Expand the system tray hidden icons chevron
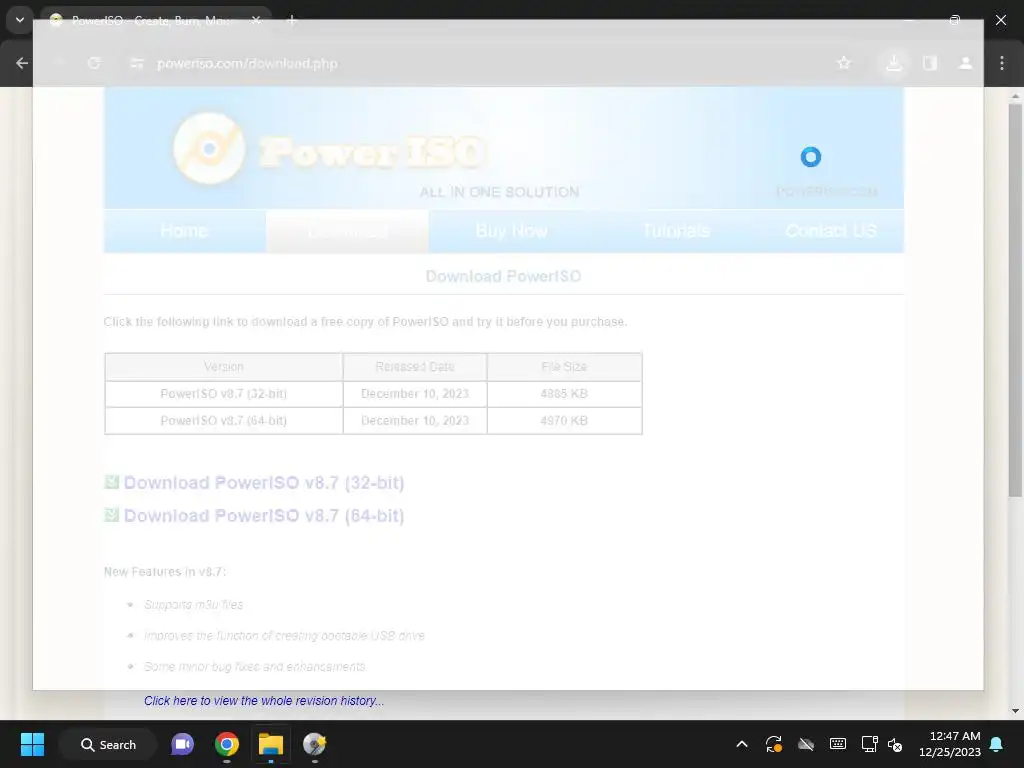The image size is (1024, 768). coord(742,744)
